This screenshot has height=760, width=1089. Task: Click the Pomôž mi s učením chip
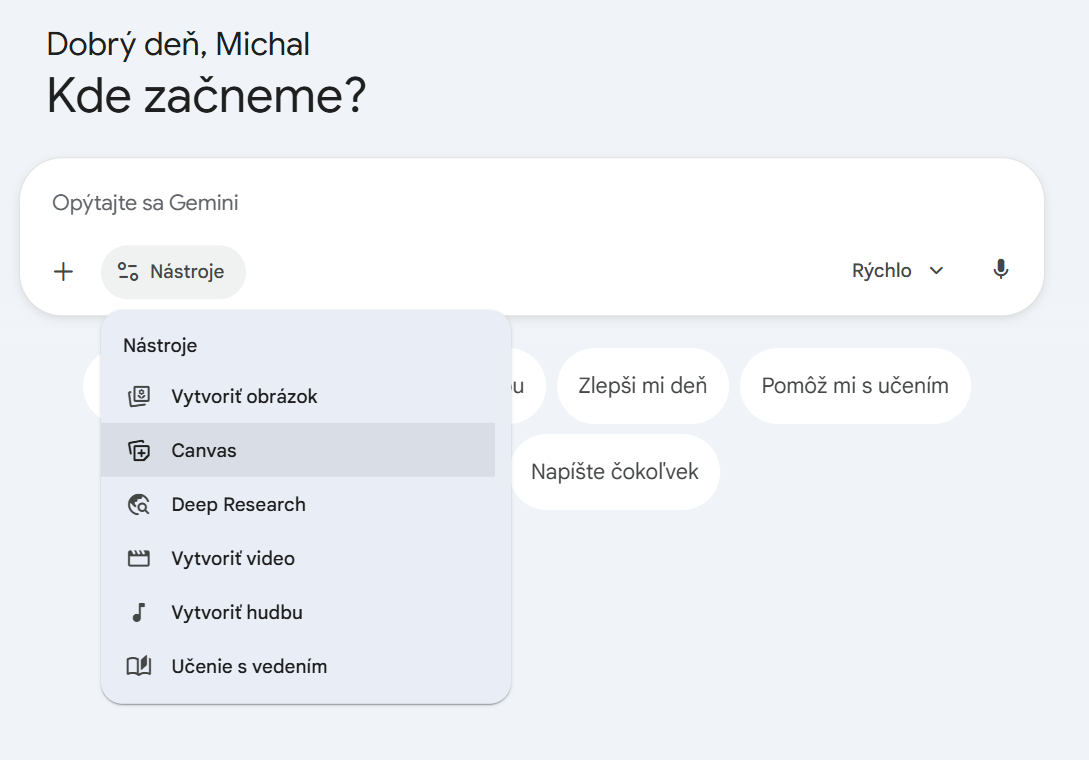click(x=855, y=386)
